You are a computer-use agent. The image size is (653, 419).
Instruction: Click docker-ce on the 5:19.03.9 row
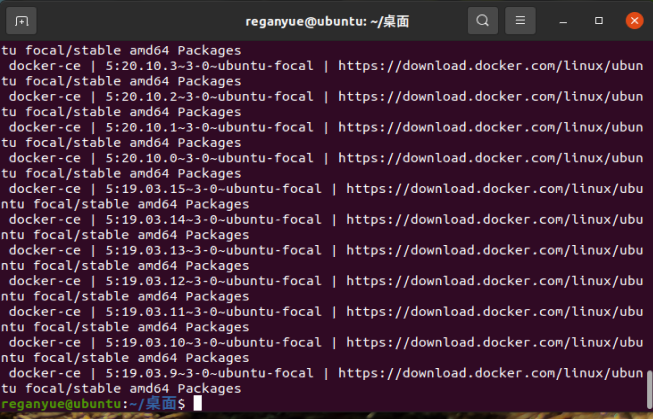click(x=45, y=373)
